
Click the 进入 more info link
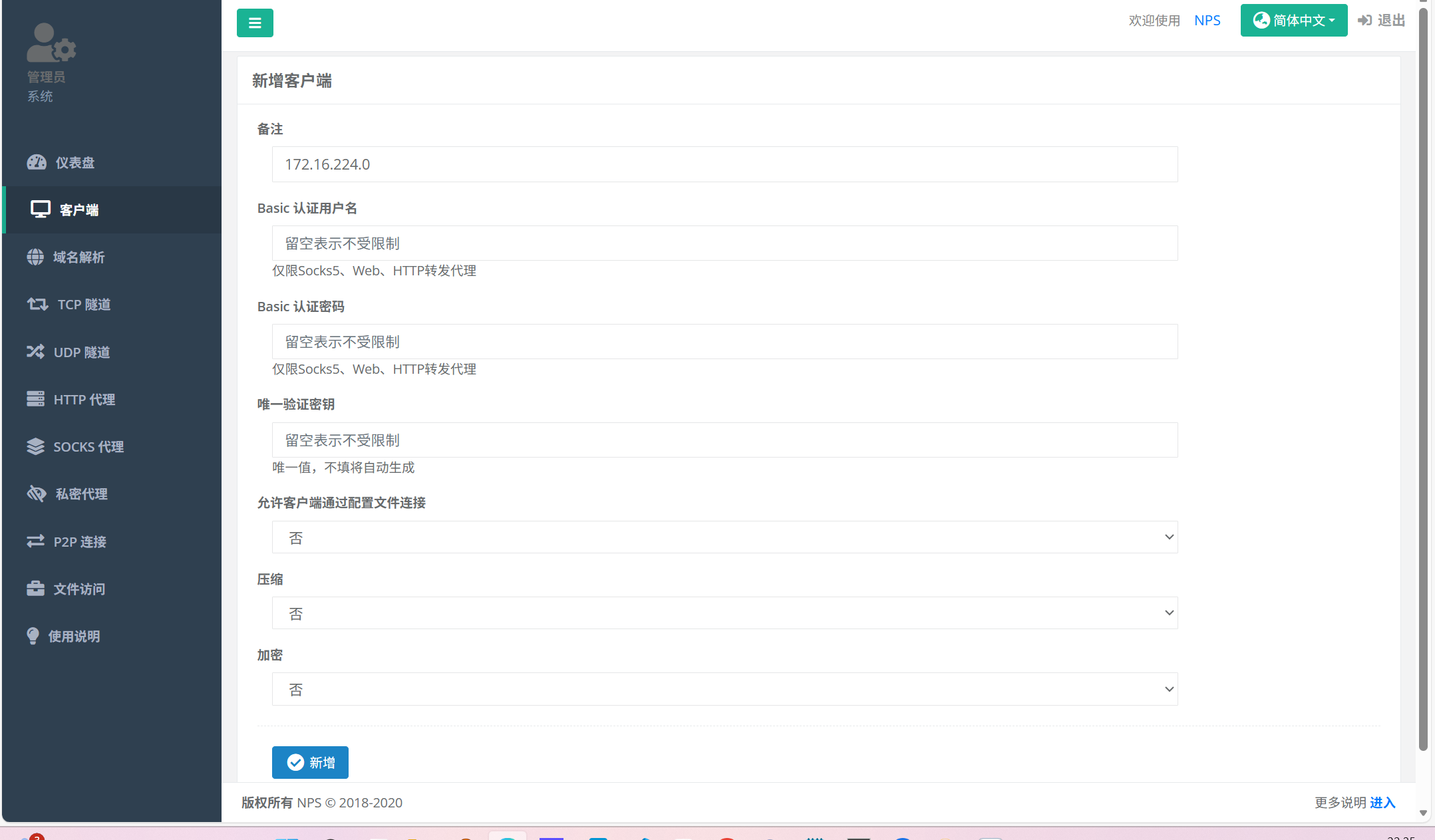[x=1382, y=803]
